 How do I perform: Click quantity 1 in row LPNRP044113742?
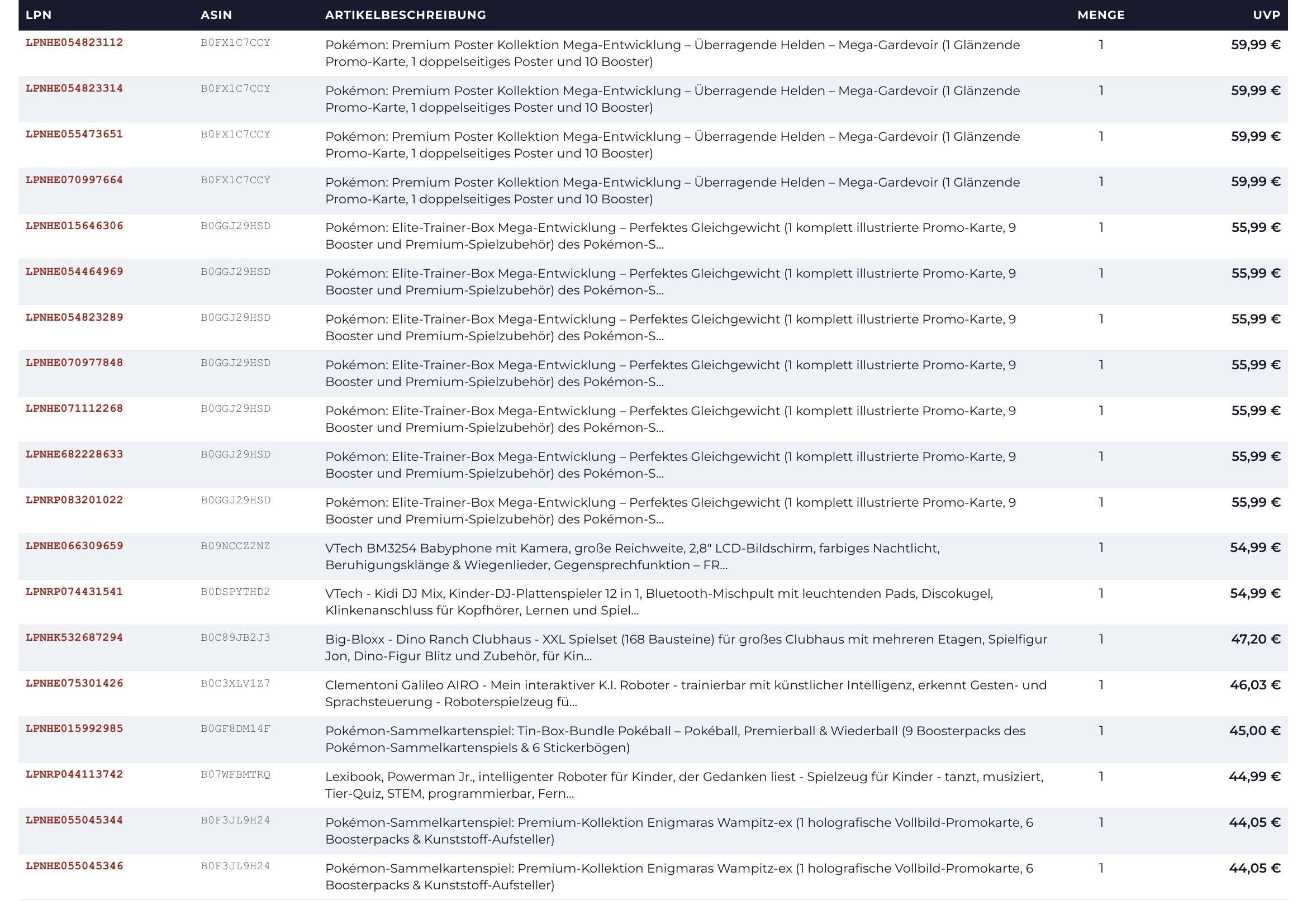pyautogui.click(x=1101, y=776)
